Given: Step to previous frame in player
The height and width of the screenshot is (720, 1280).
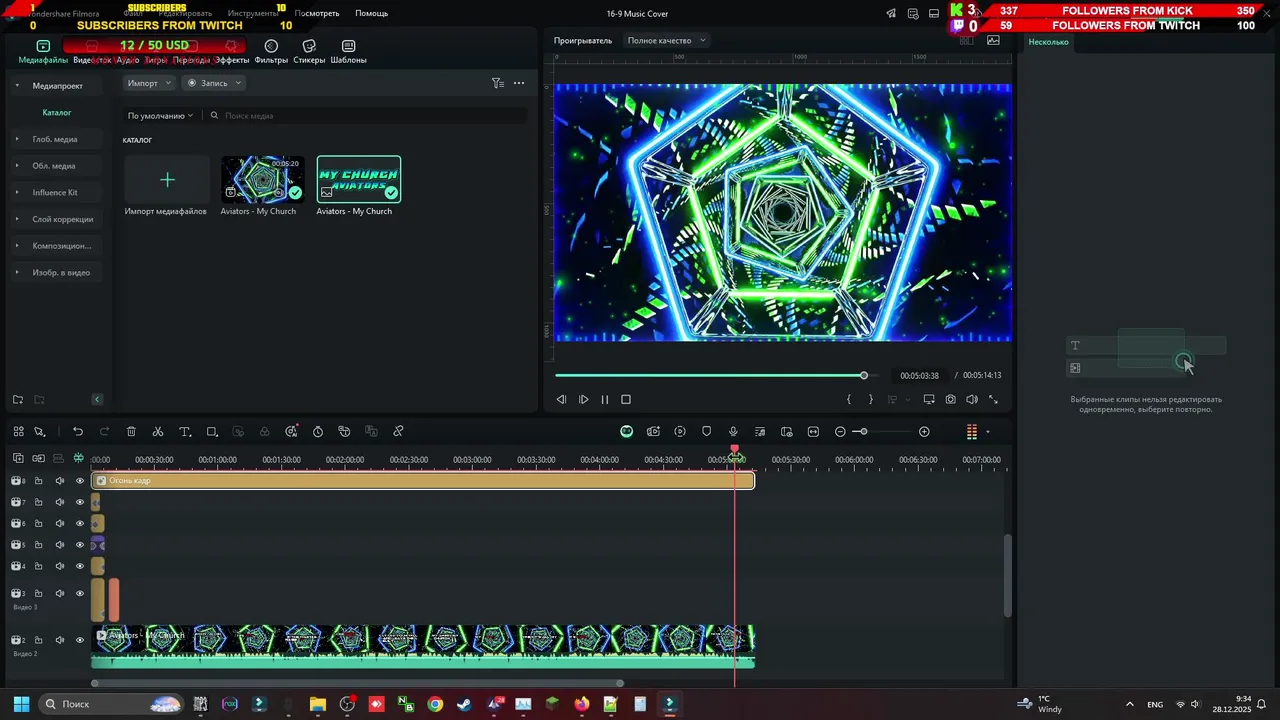Looking at the screenshot, I should [x=561, y=399].
